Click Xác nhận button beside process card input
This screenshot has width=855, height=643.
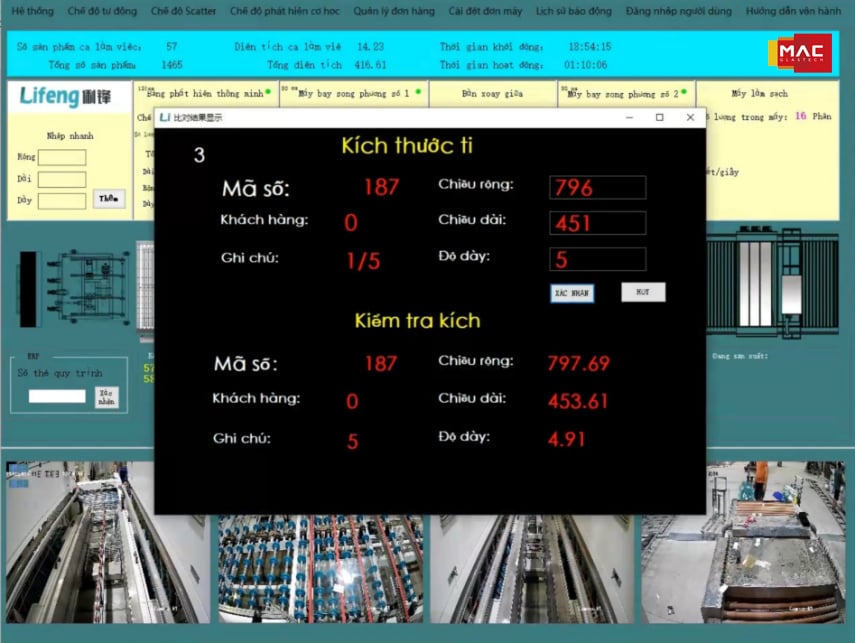coord(106,397)
